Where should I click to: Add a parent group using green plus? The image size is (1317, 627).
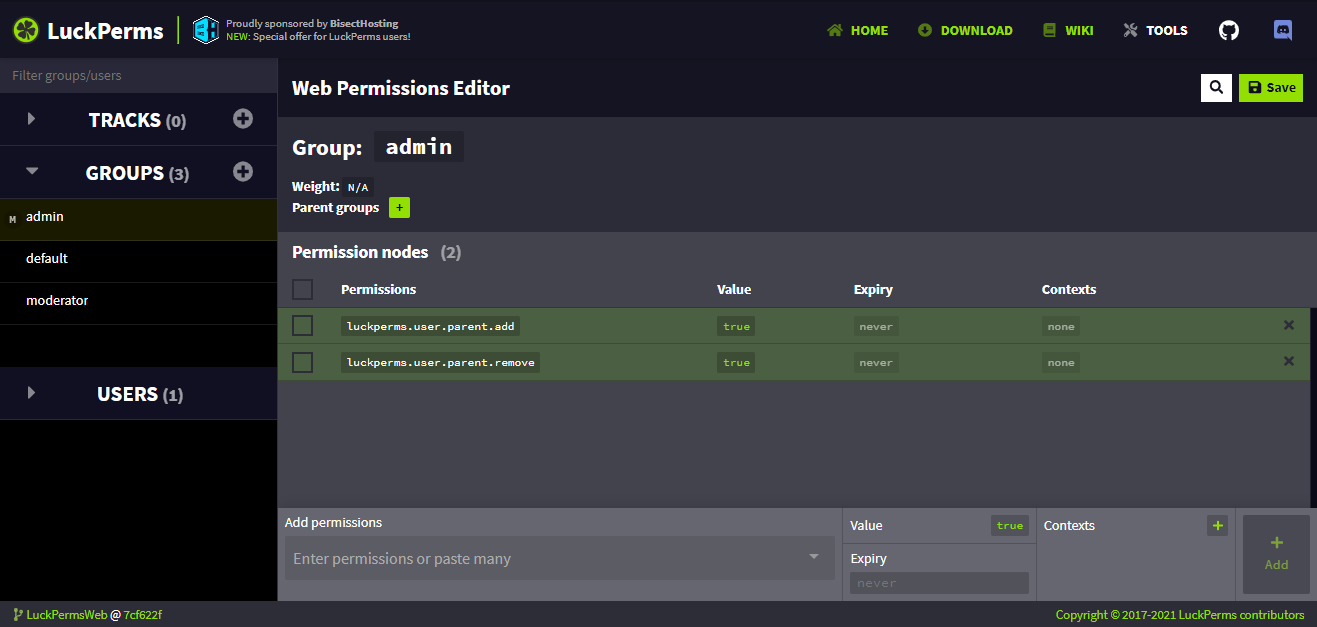tap(399, 208)
